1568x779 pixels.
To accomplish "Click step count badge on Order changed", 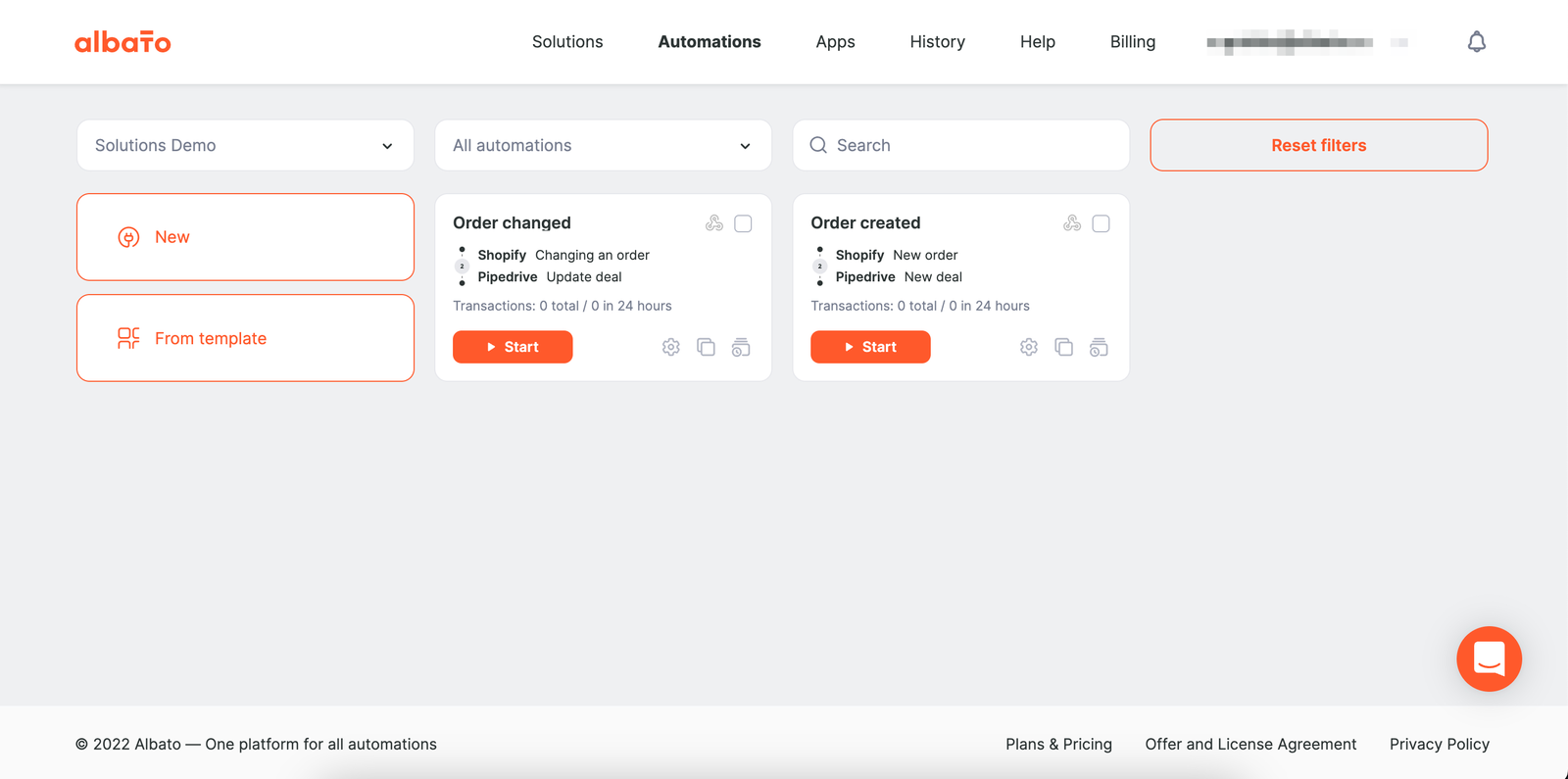I will [462, 266].
